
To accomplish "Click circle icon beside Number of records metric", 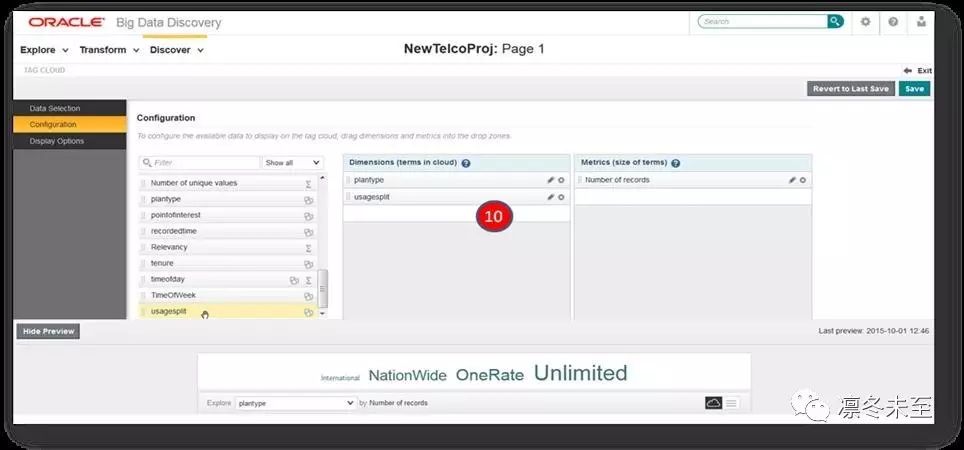I will [802, 180].
